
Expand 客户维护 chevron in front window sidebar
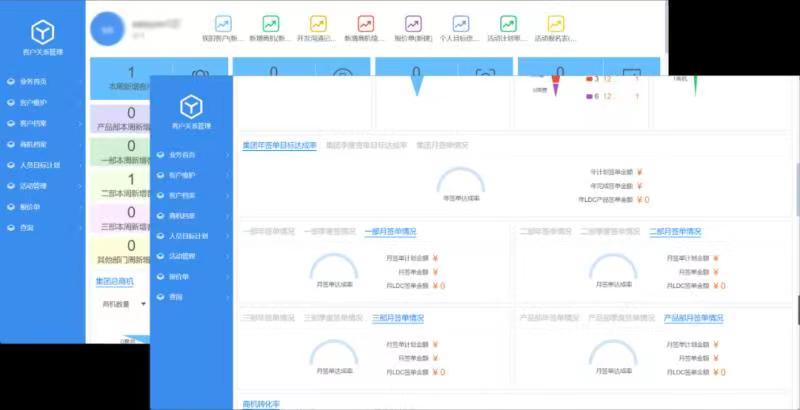coord(228,175)
